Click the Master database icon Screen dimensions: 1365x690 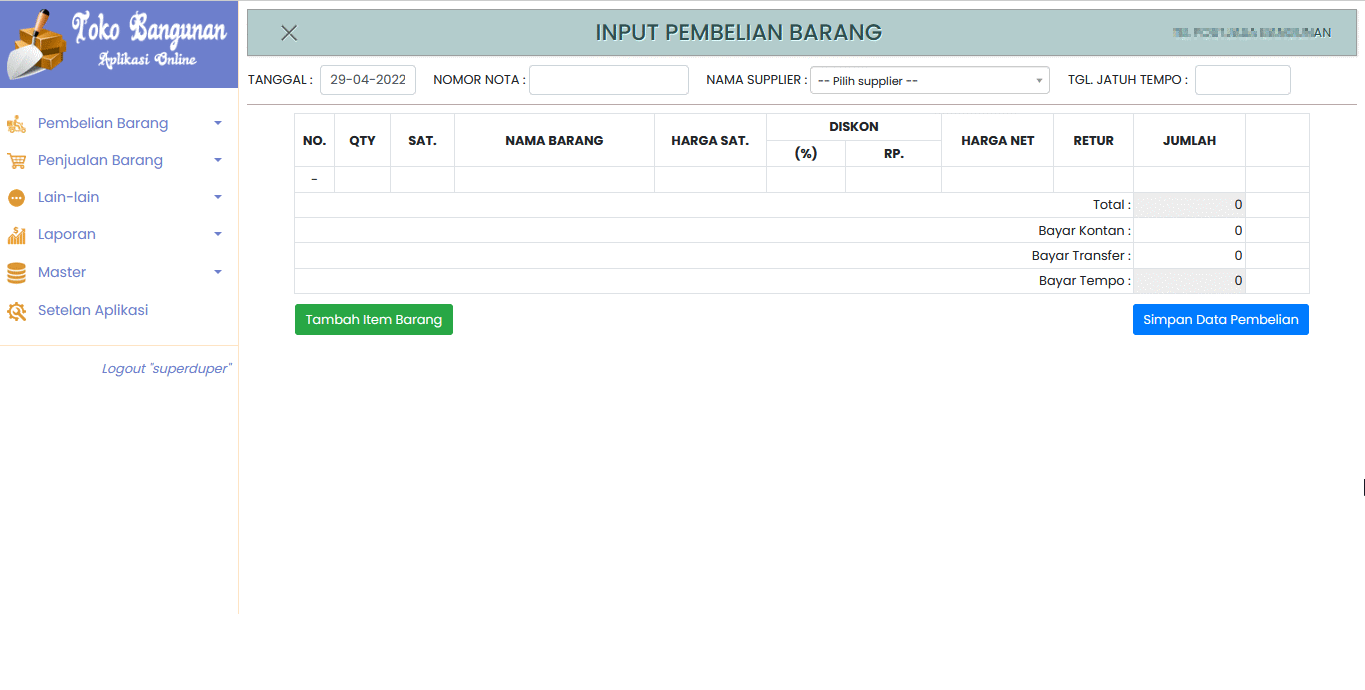[16, 272]
